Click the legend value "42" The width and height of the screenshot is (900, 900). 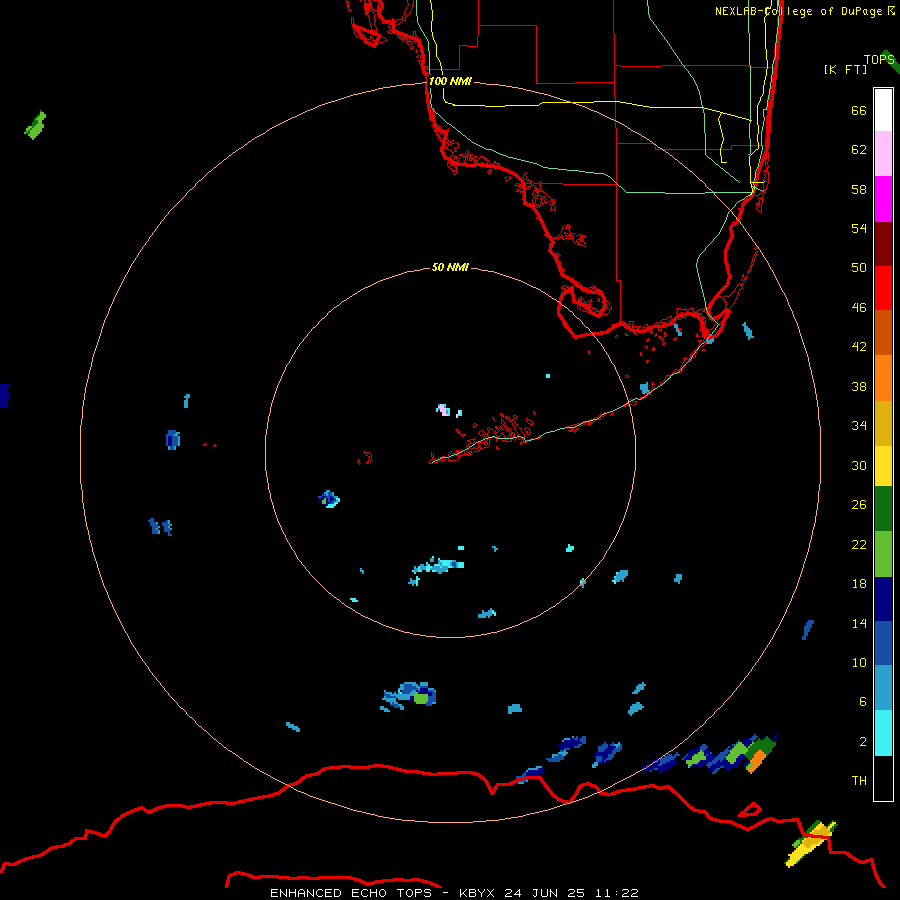859,346
